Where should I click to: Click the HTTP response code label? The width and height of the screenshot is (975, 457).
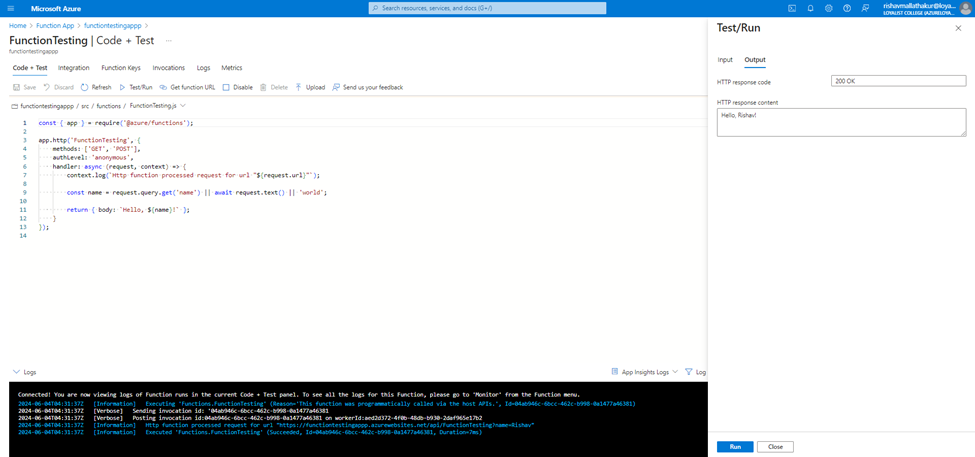(744, 82)
